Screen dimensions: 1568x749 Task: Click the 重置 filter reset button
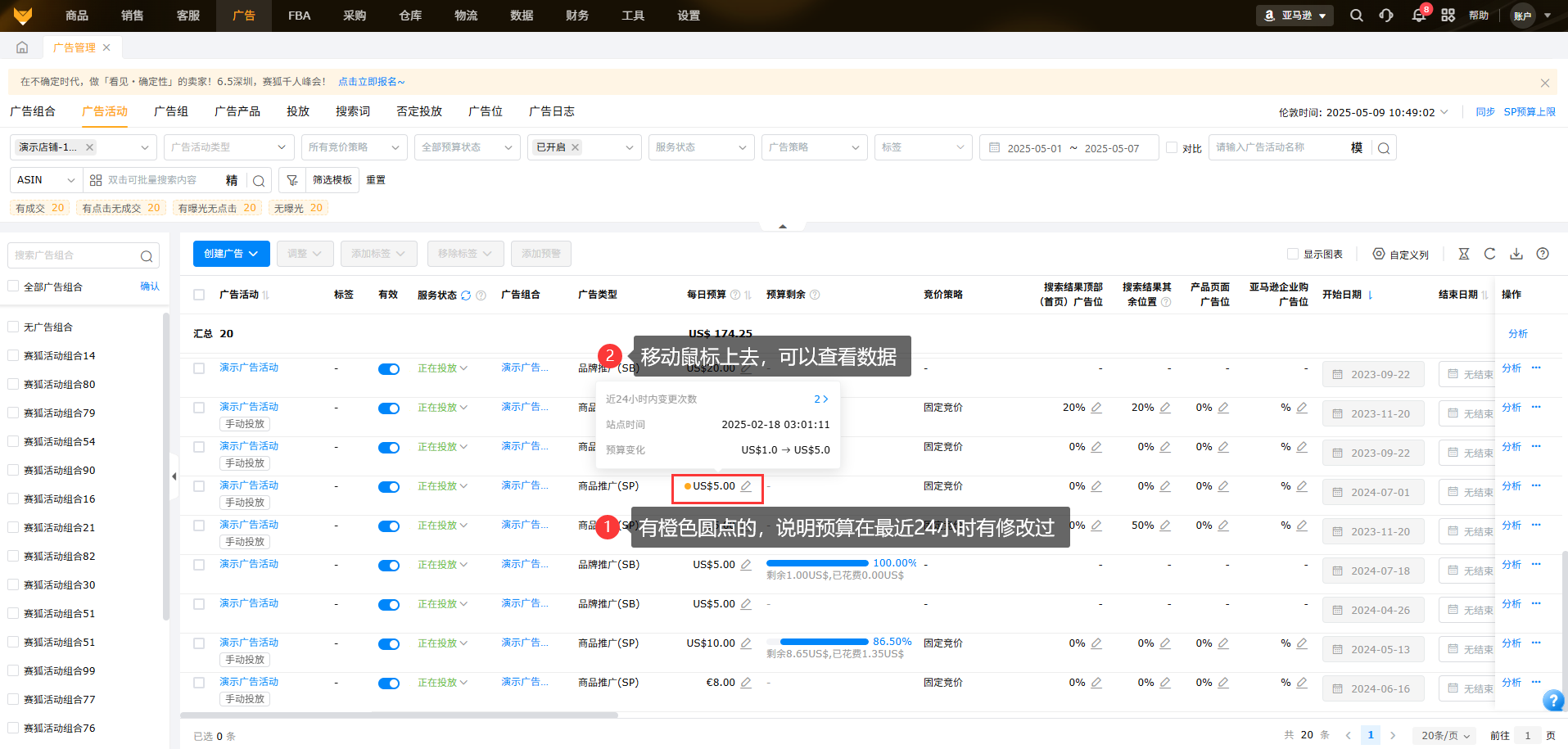tap(376, 180)
